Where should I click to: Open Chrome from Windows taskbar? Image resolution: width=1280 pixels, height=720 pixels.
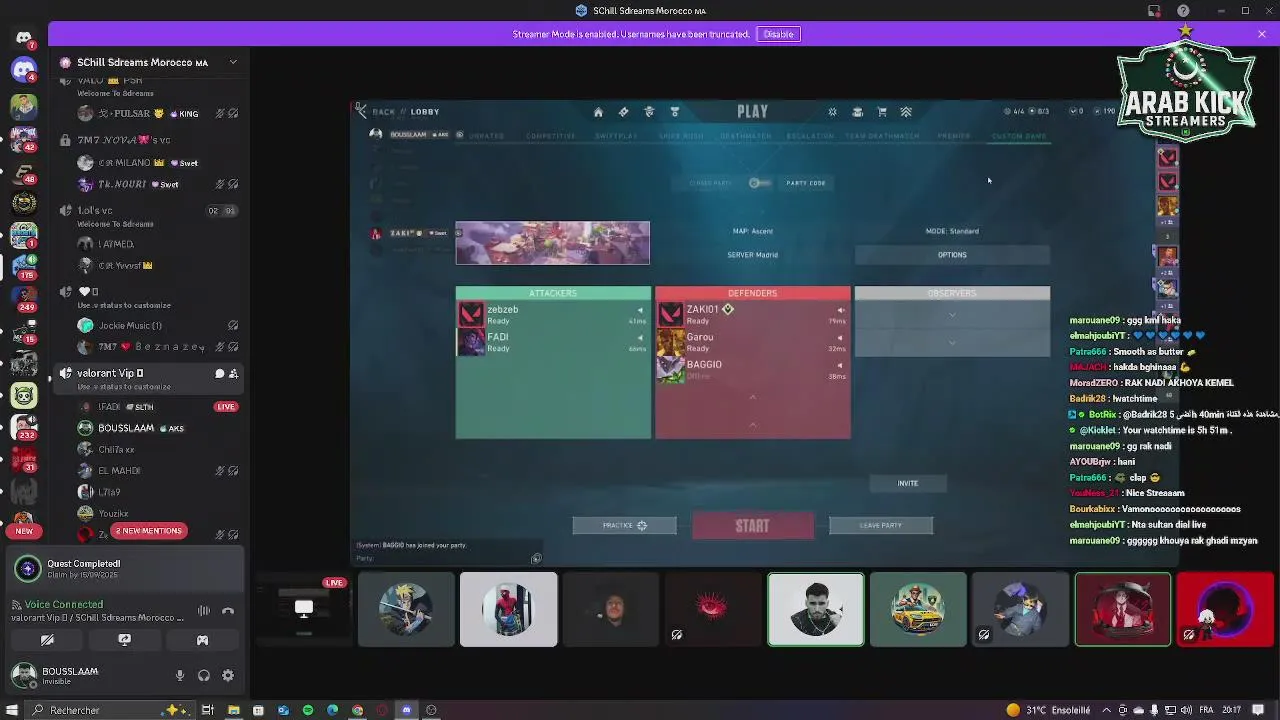[357, 710]
